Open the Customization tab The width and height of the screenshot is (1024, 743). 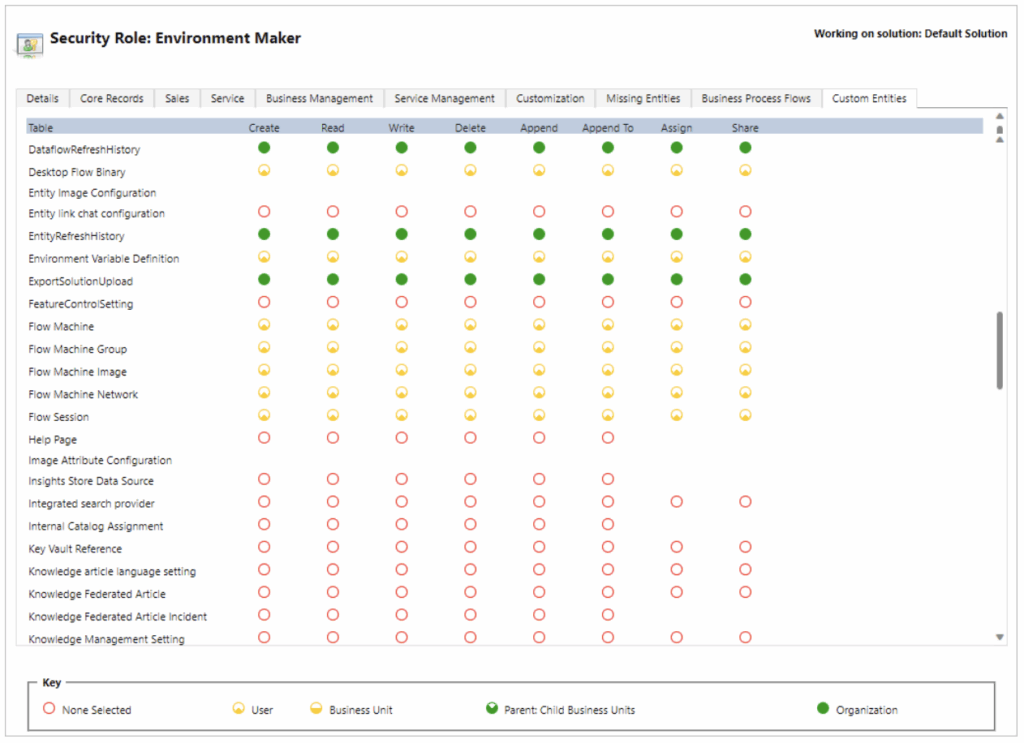coord(551,99)
